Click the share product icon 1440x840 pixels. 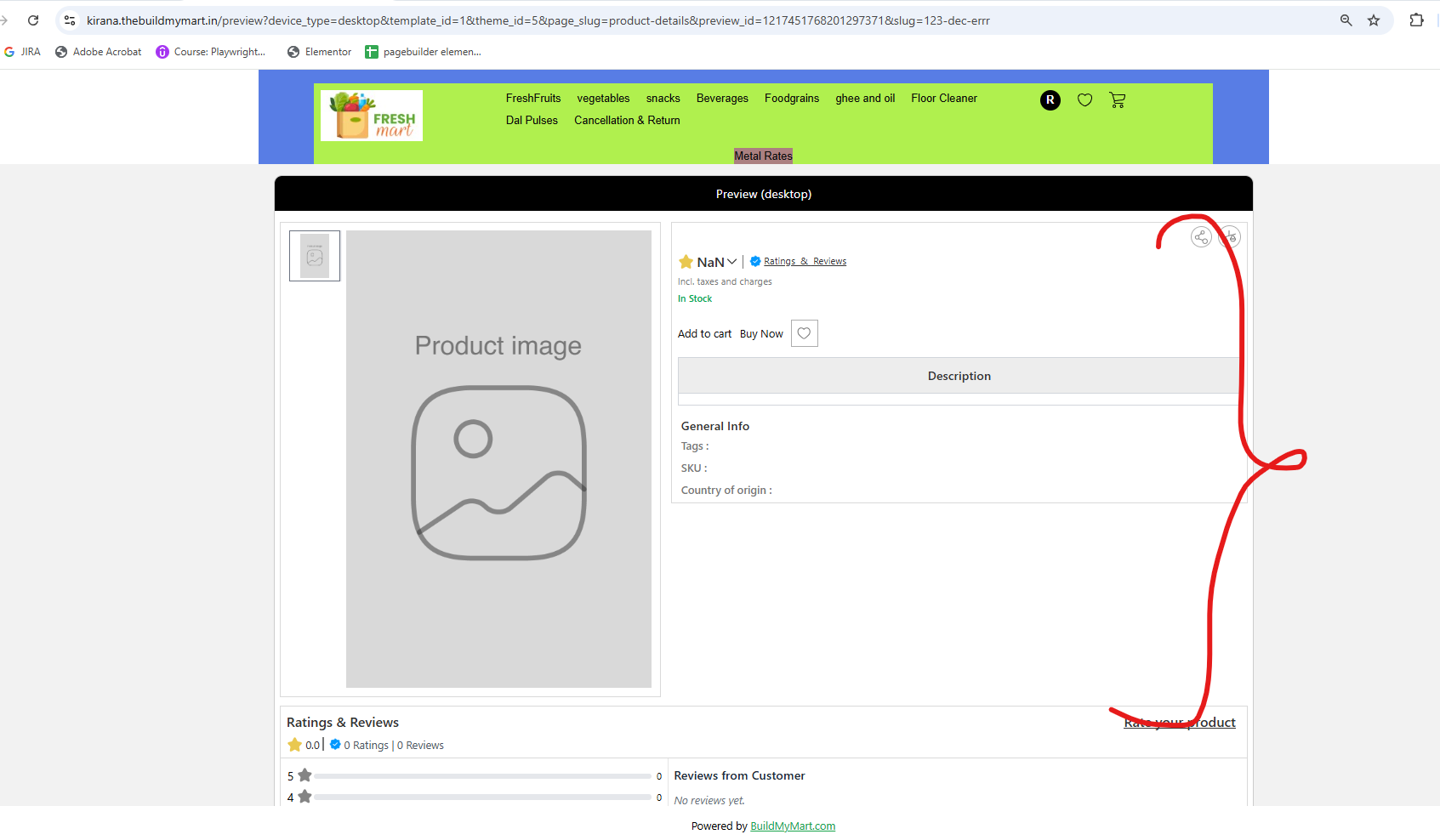click(1201, 237)
